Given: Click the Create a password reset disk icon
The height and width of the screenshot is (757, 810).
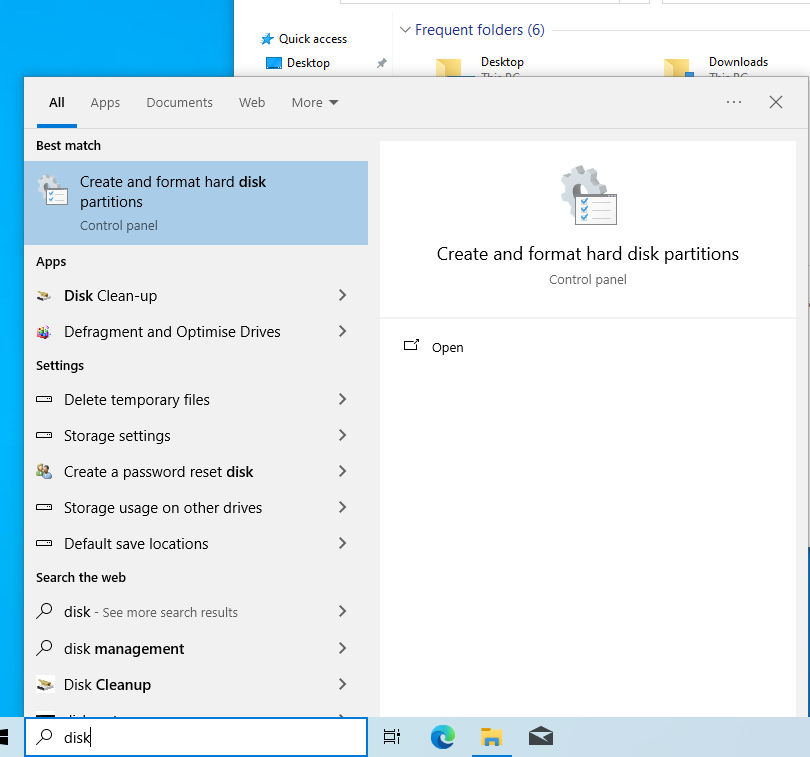Looking at the screenshot, I should pos(44,471).
